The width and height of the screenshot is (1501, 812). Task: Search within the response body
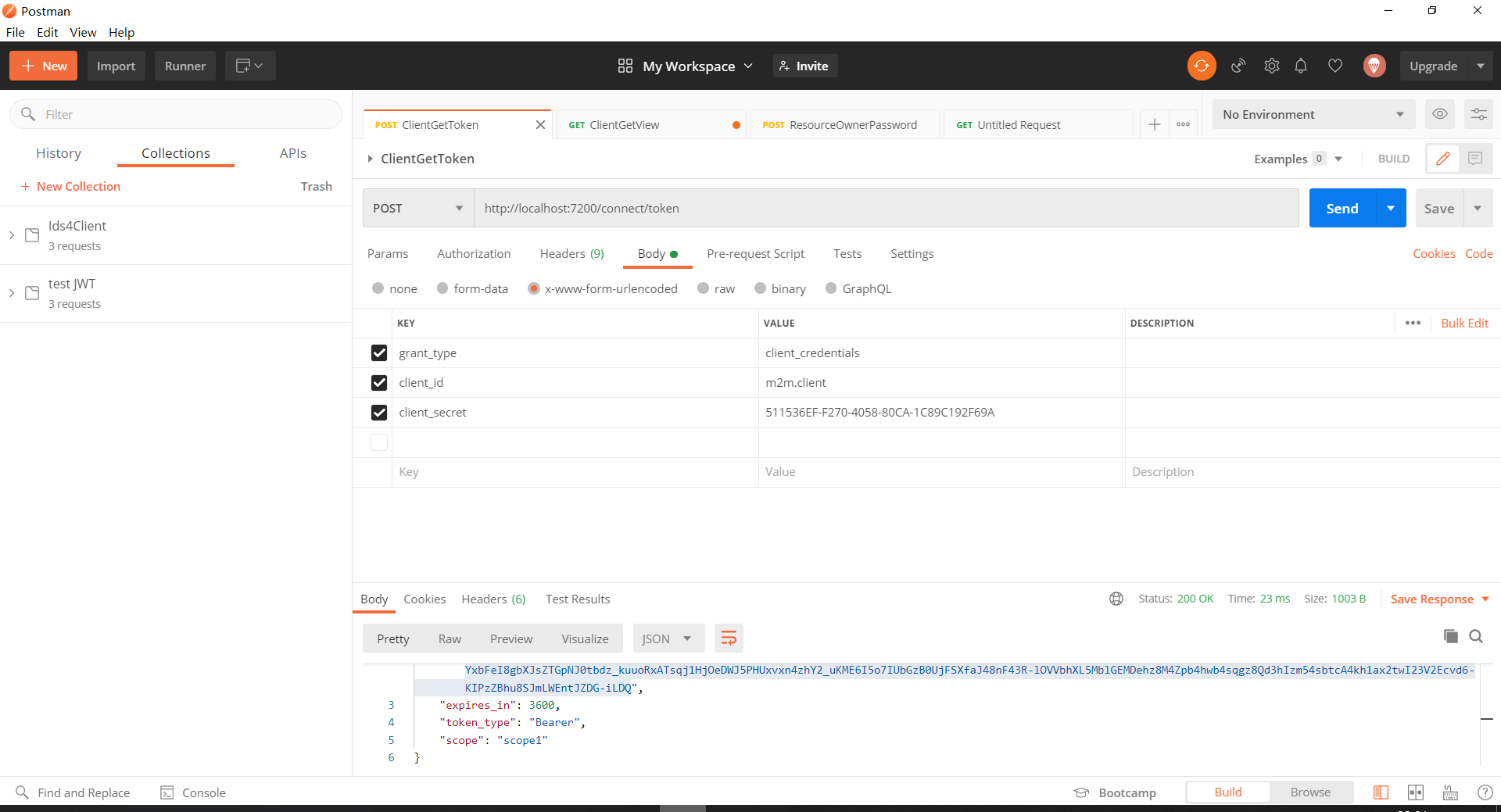coord(1476,636)
